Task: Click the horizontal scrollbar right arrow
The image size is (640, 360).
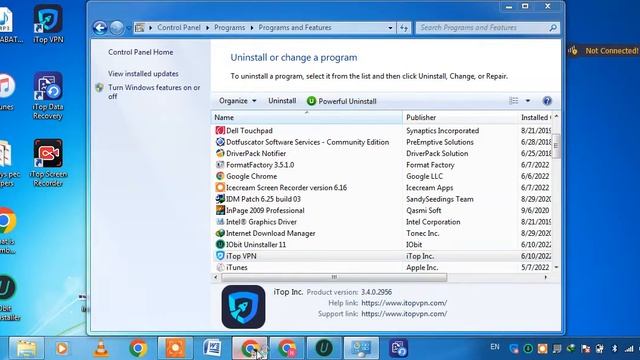Action: 546,277
